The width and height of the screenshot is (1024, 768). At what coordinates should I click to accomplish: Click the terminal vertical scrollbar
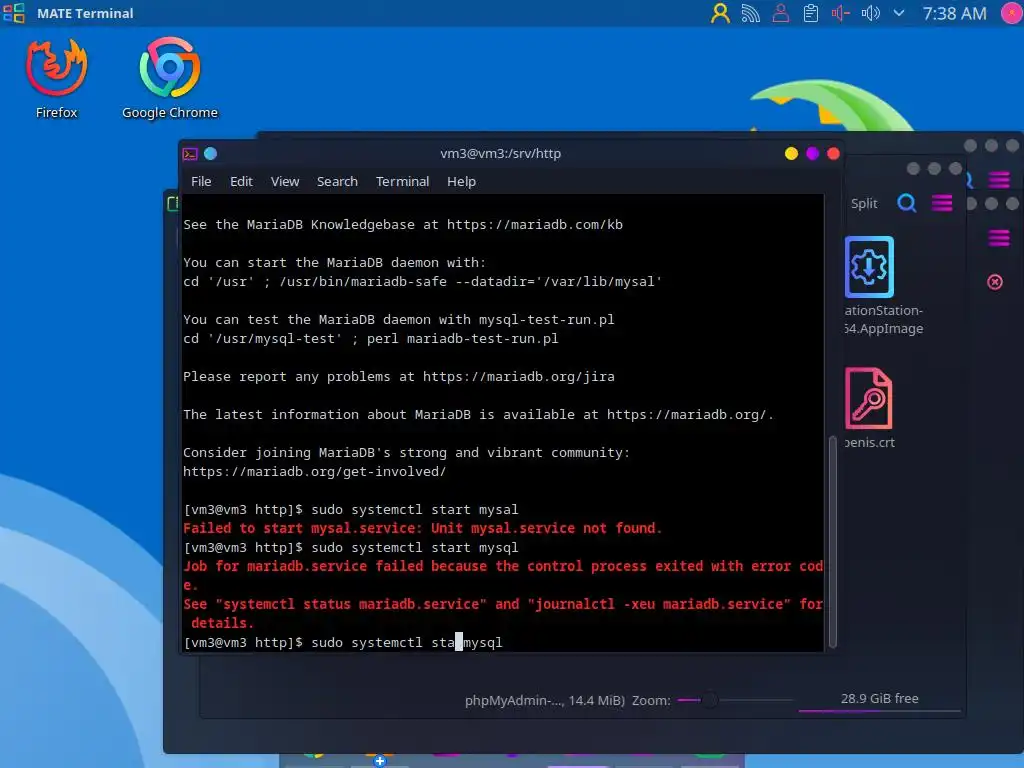click(x=832, y=541)
